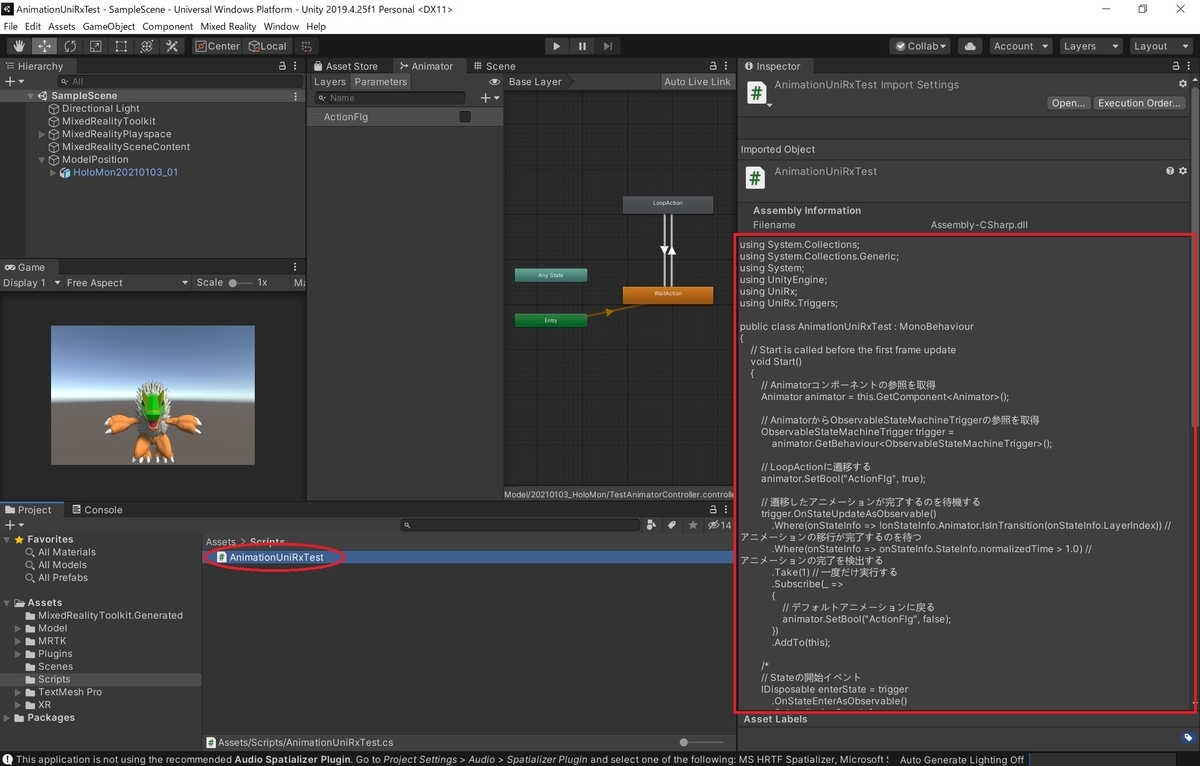1200x766 pixels.
Task: Open the Display 1 dropdown in Game view
Action: [x=31, y=283]
